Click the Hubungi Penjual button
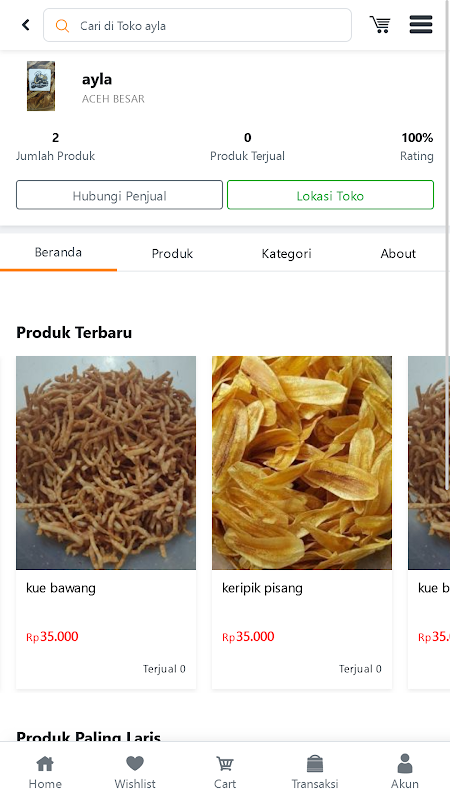450x800 pixels. click(119, 195)
